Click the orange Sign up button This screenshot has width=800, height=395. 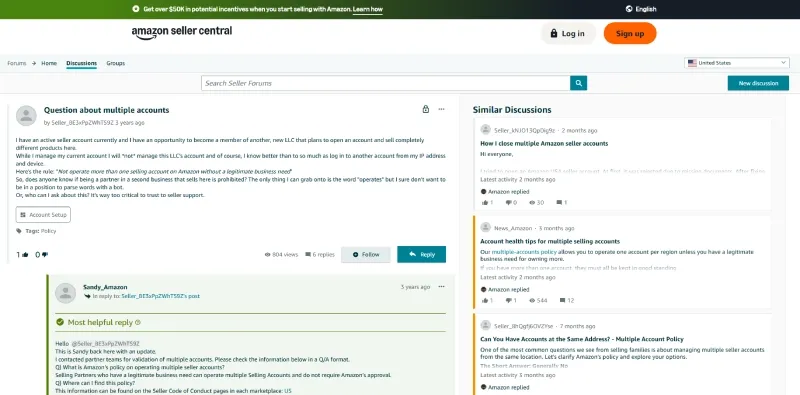click(x=630, y=33)
